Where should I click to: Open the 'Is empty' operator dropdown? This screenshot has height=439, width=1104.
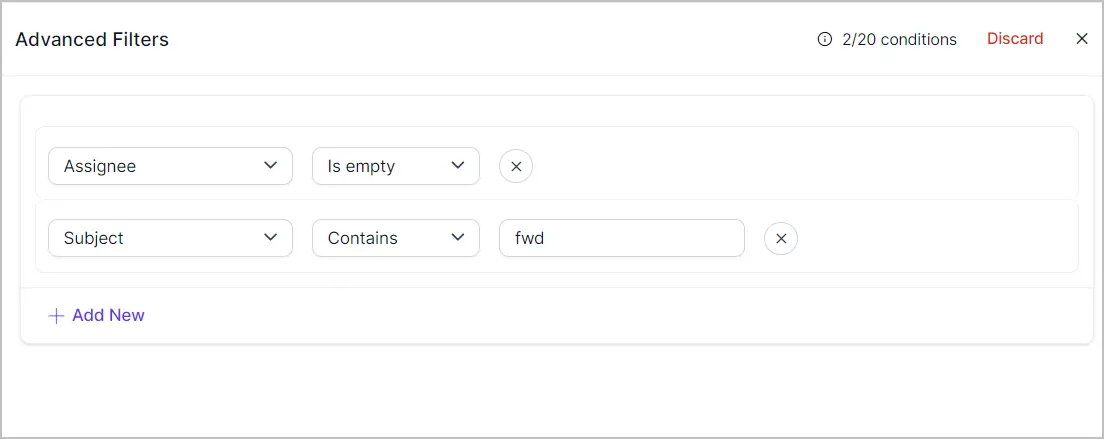(396, 166)
